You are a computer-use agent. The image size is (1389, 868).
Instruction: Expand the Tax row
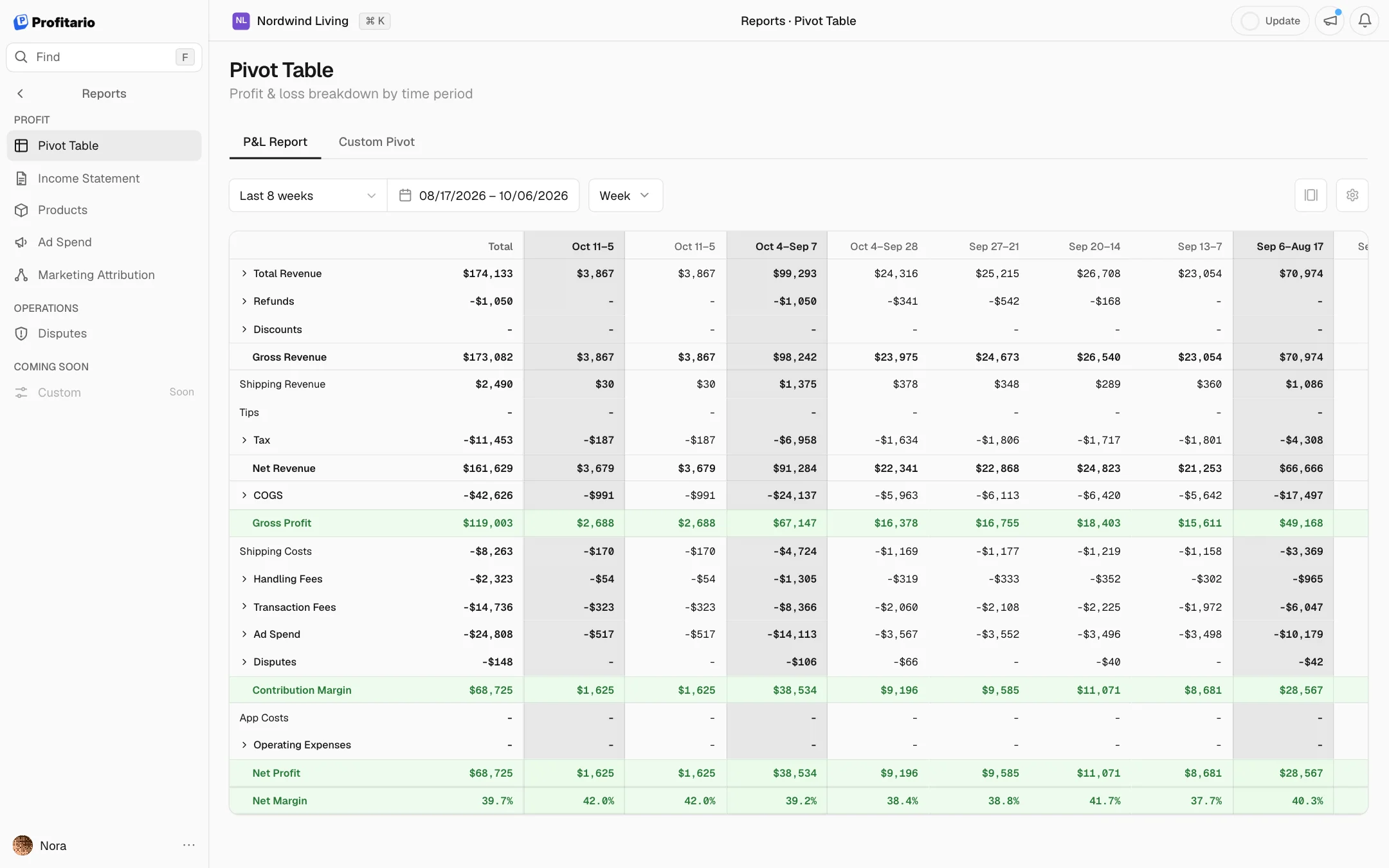(244, 440)
